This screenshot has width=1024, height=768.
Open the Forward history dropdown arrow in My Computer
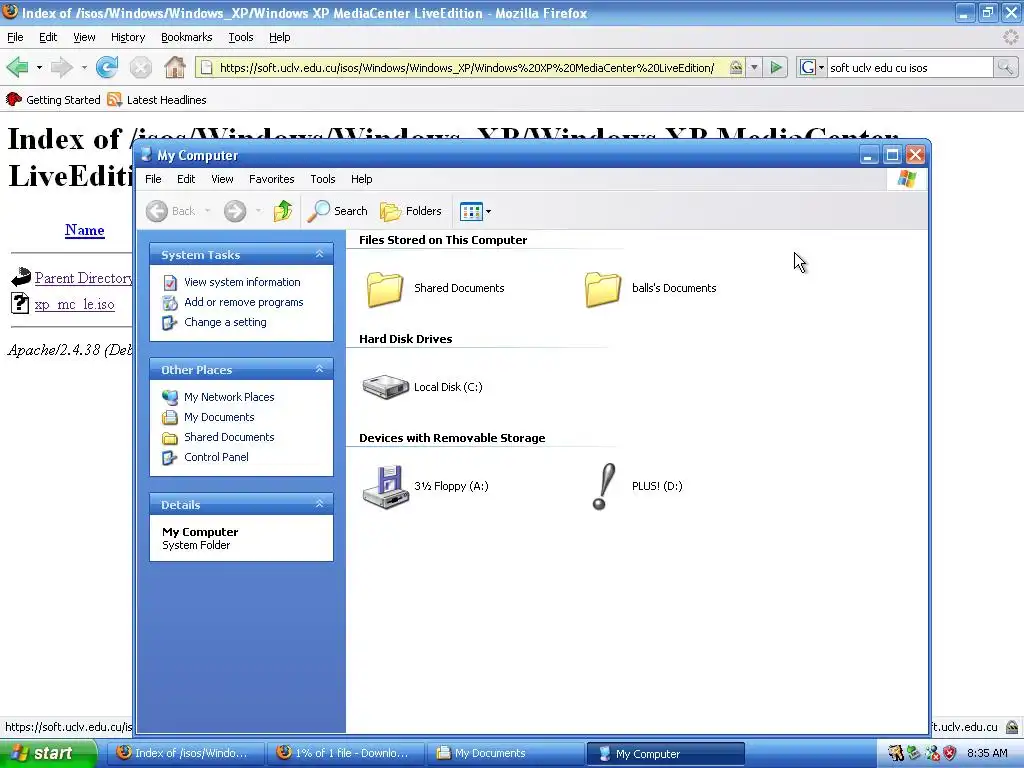pos(259,211)
